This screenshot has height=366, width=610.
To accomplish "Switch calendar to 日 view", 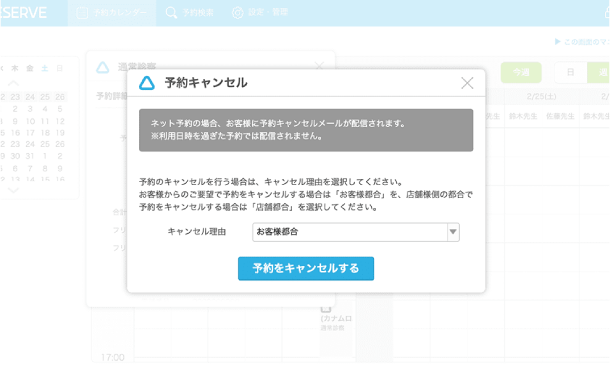I will tap(570, 72).
